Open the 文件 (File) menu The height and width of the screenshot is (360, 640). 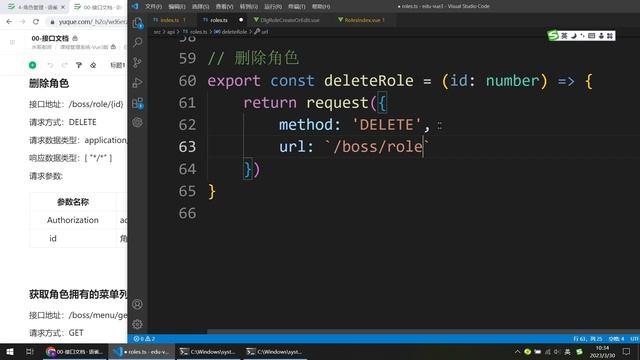coord(153,6)
